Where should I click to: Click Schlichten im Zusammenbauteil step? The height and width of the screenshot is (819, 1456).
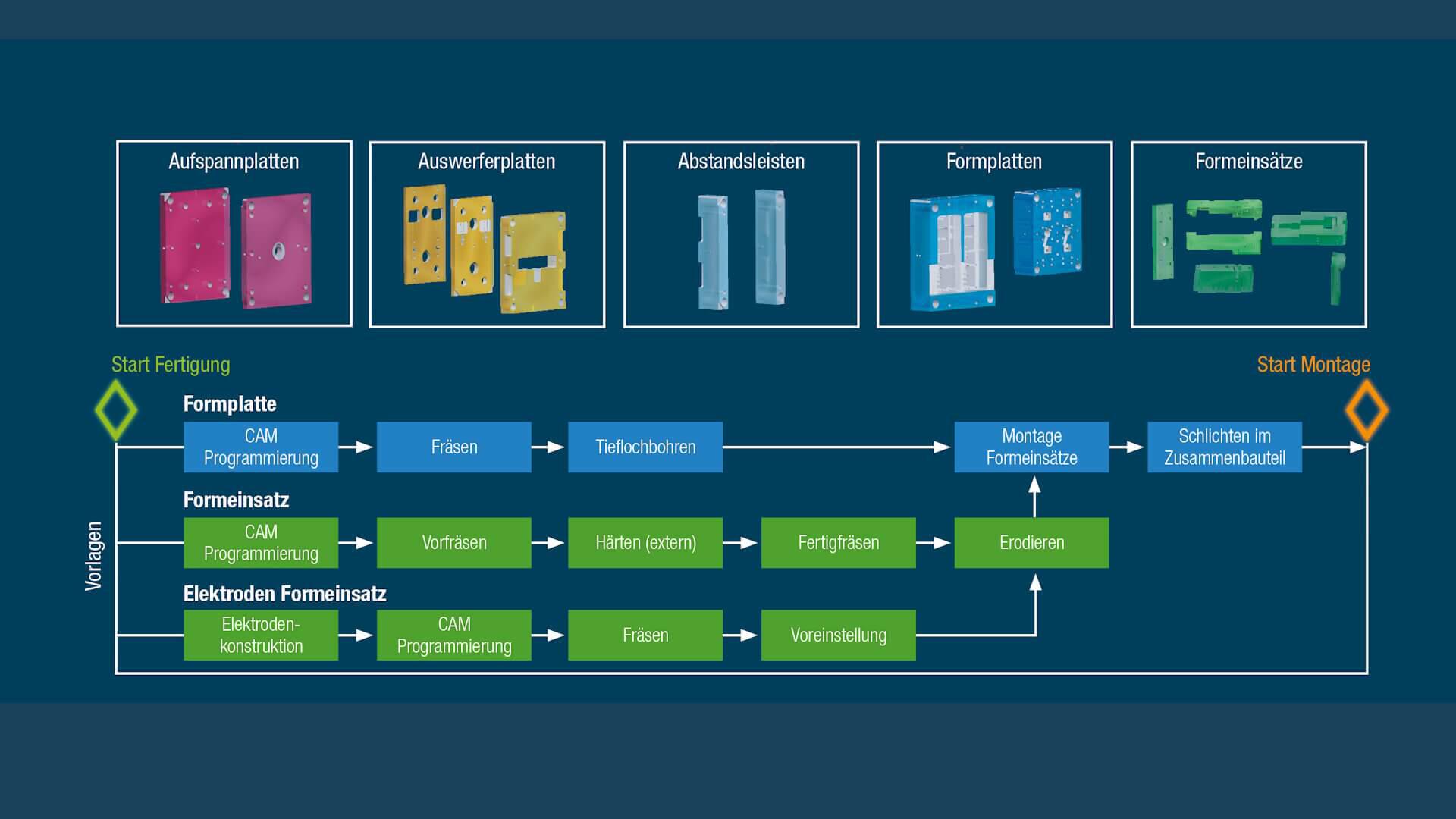point(1224,447)
